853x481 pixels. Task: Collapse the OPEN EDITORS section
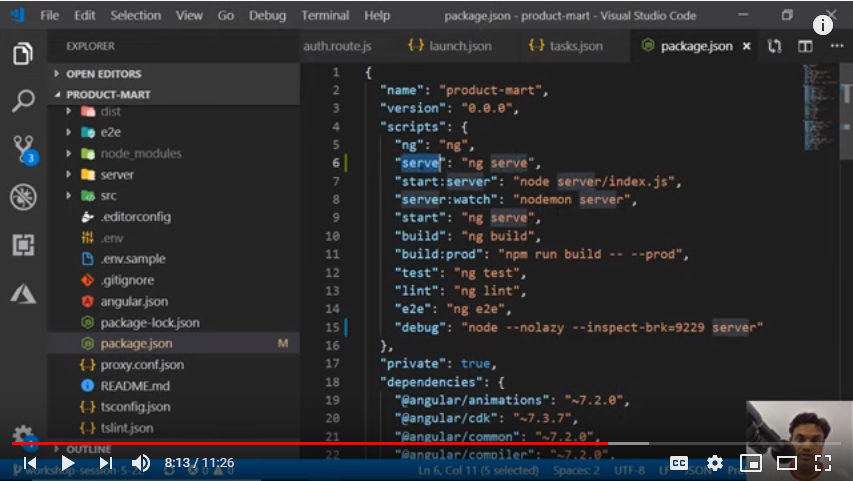pos(104,74)
